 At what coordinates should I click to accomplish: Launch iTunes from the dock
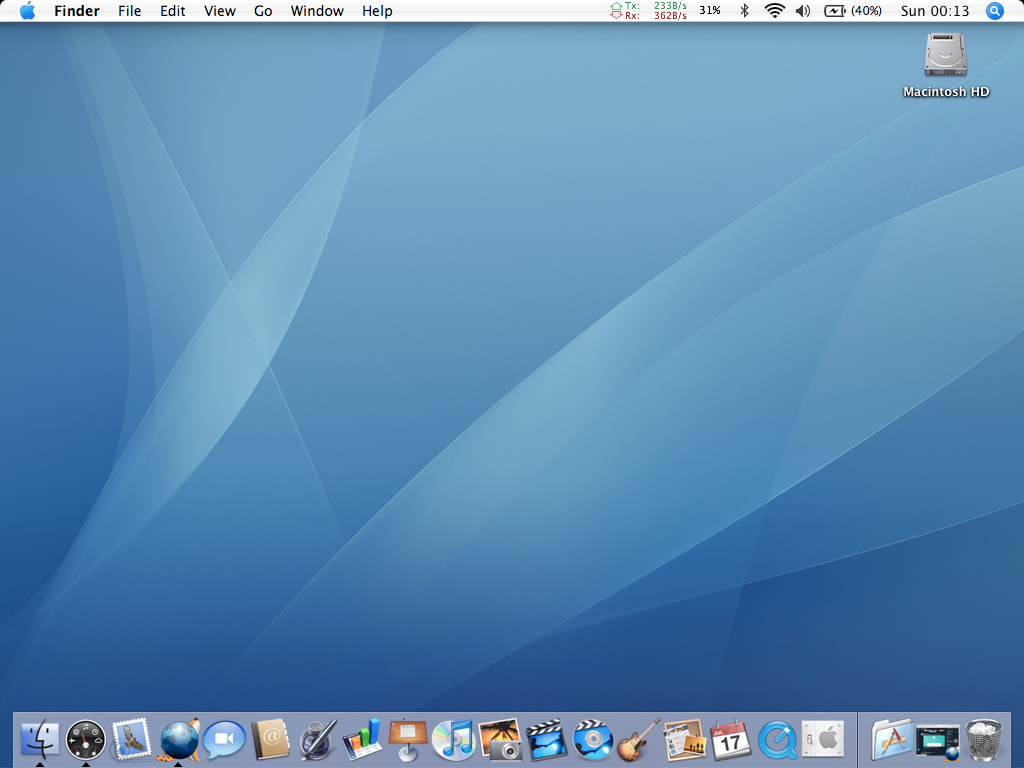tap(453, 740)
